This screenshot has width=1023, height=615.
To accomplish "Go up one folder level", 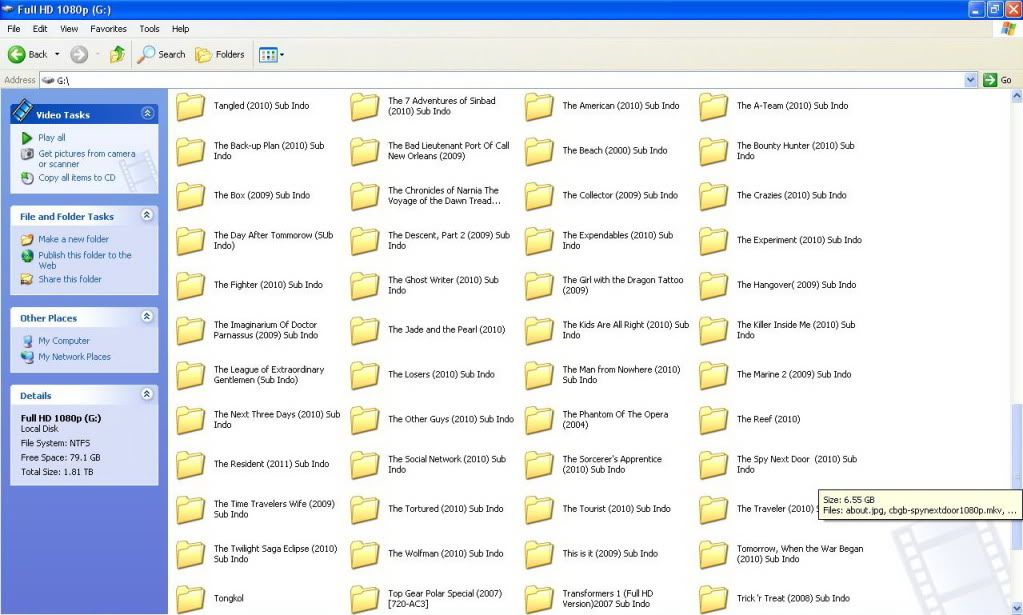I will (x=117, y=55).
